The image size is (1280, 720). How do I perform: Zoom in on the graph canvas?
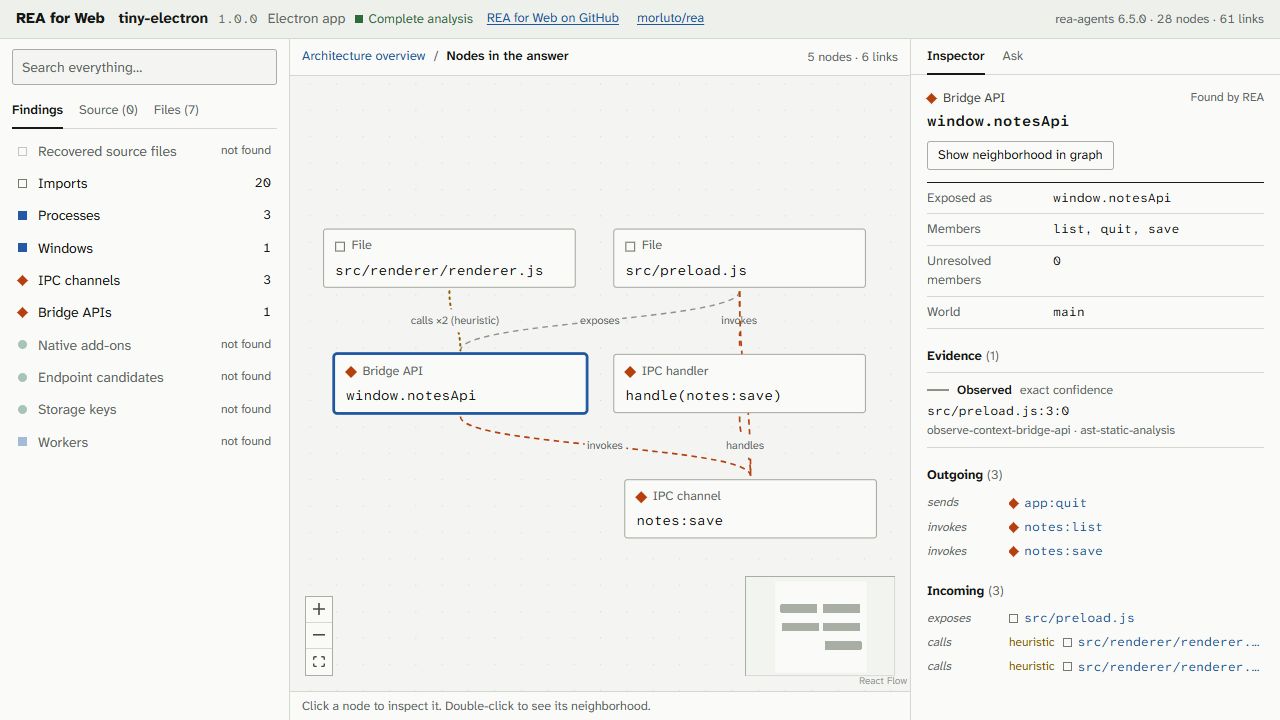[319, 609]
